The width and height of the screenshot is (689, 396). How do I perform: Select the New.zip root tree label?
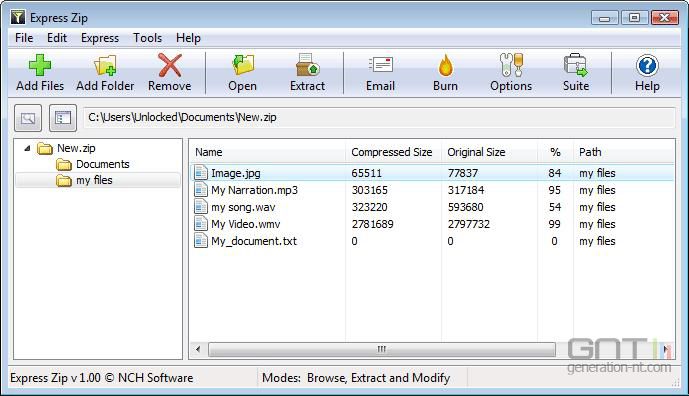click(76, 149)
